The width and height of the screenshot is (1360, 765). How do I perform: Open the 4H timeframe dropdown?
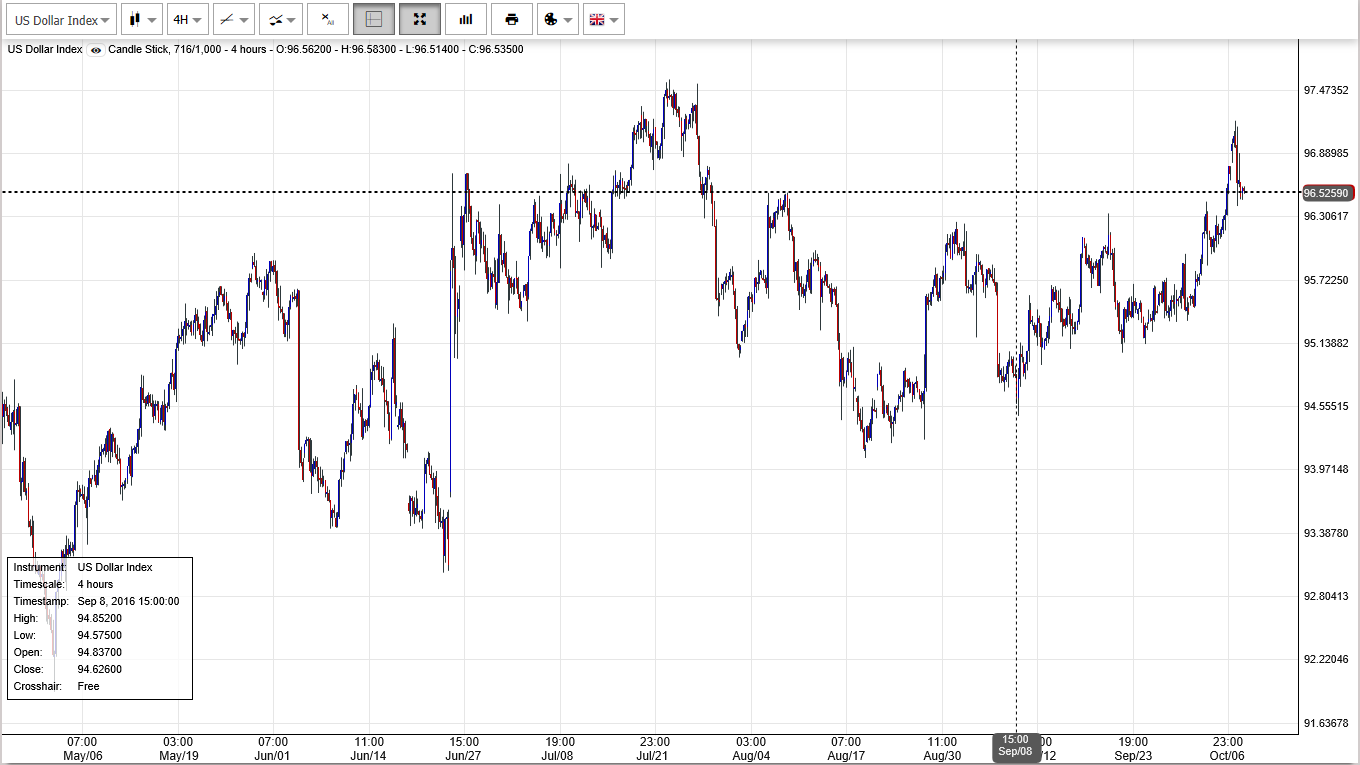pyautogui.click(x=188, y=19)
